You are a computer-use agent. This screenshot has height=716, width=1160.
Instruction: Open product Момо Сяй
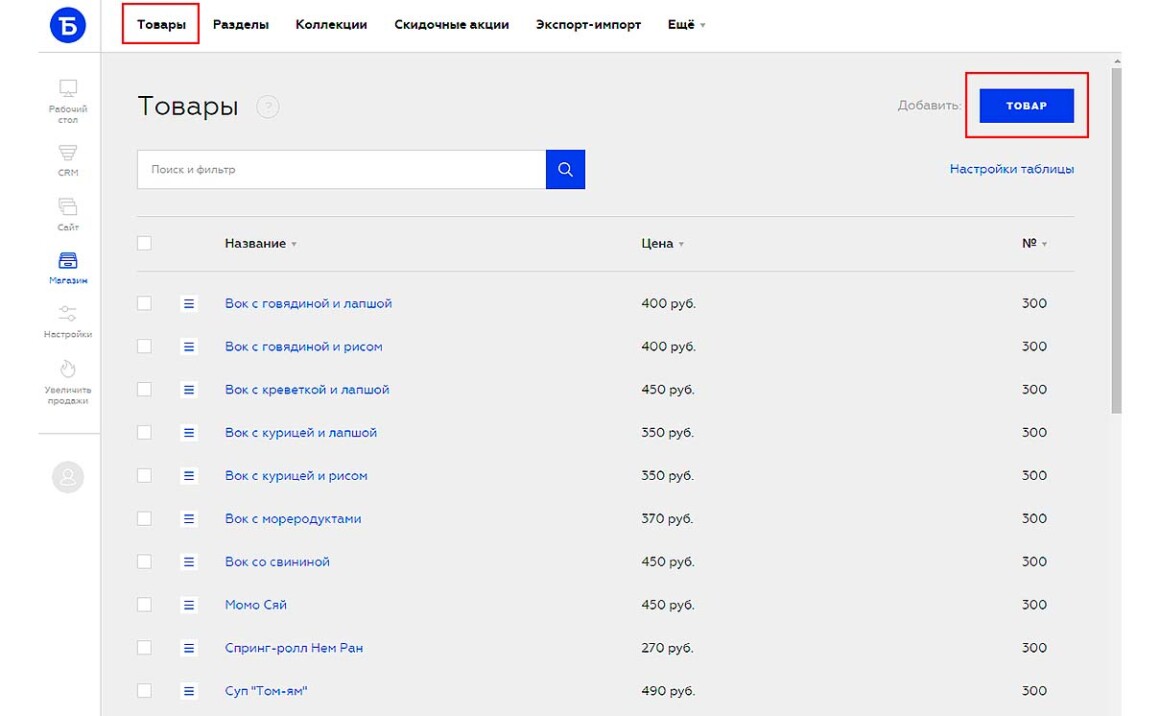(x=255, y=605)
